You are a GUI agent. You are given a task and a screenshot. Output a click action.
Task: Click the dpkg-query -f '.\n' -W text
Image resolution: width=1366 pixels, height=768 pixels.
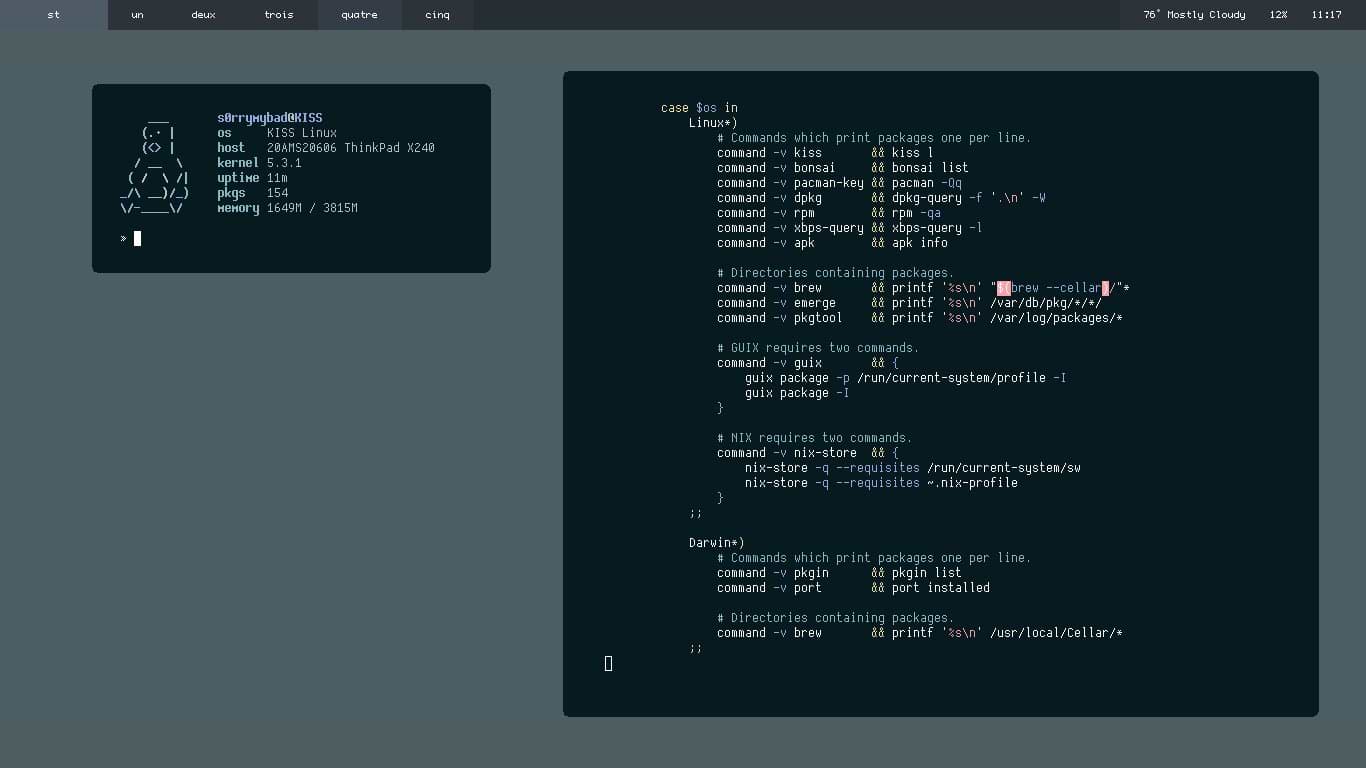969,198
